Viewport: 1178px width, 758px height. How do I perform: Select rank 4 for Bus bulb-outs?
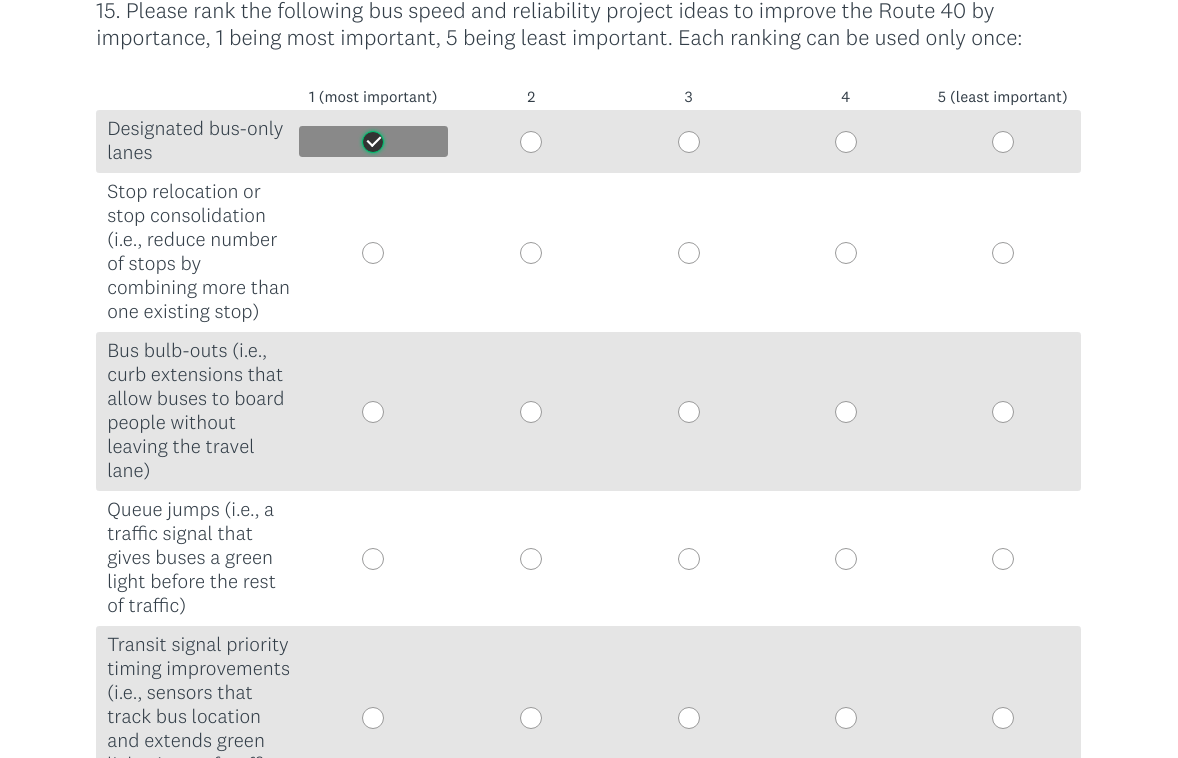(846, 412)
